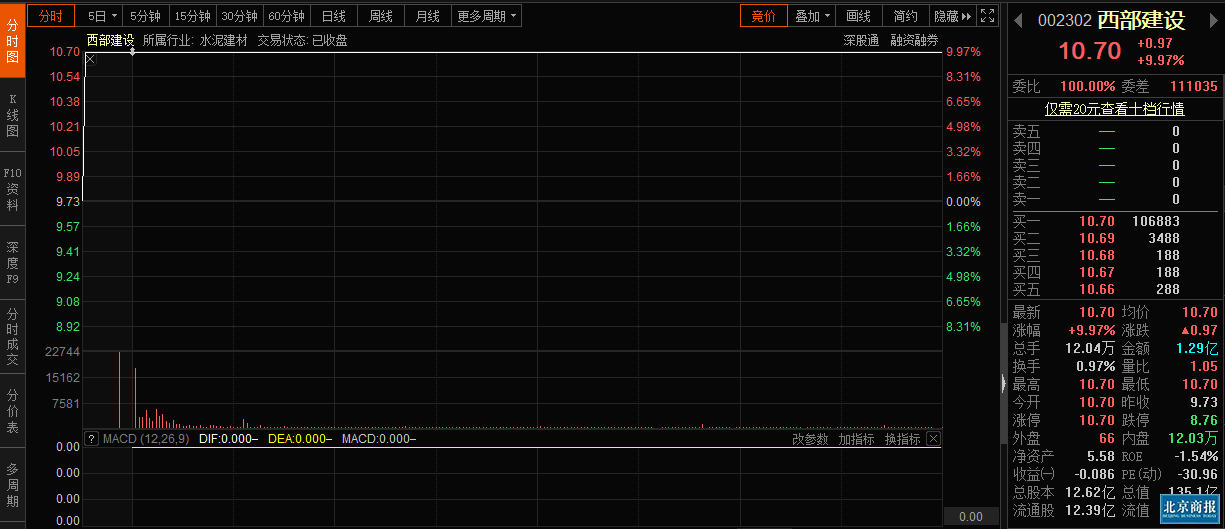1225x529 pixels.
Task: Switch to the 日线 chart
Action: coord(333,16)
